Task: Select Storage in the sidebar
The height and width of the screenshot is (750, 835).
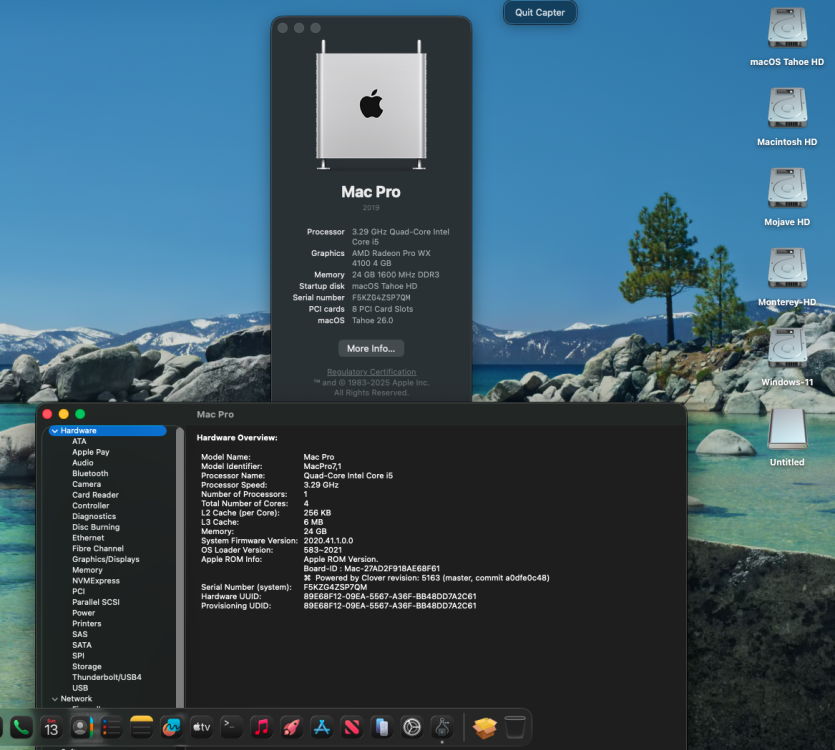Action: tap(87, 666)
